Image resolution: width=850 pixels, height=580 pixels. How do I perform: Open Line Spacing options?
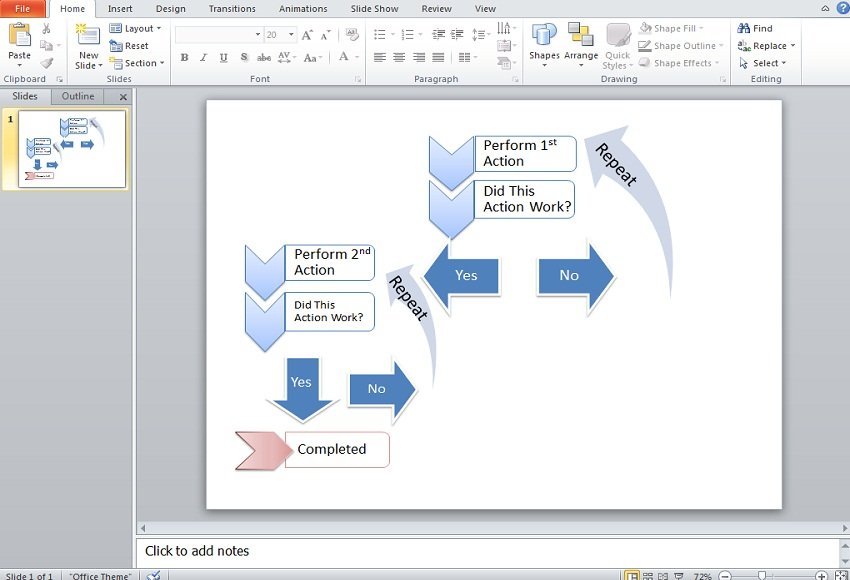click(480, 35)
